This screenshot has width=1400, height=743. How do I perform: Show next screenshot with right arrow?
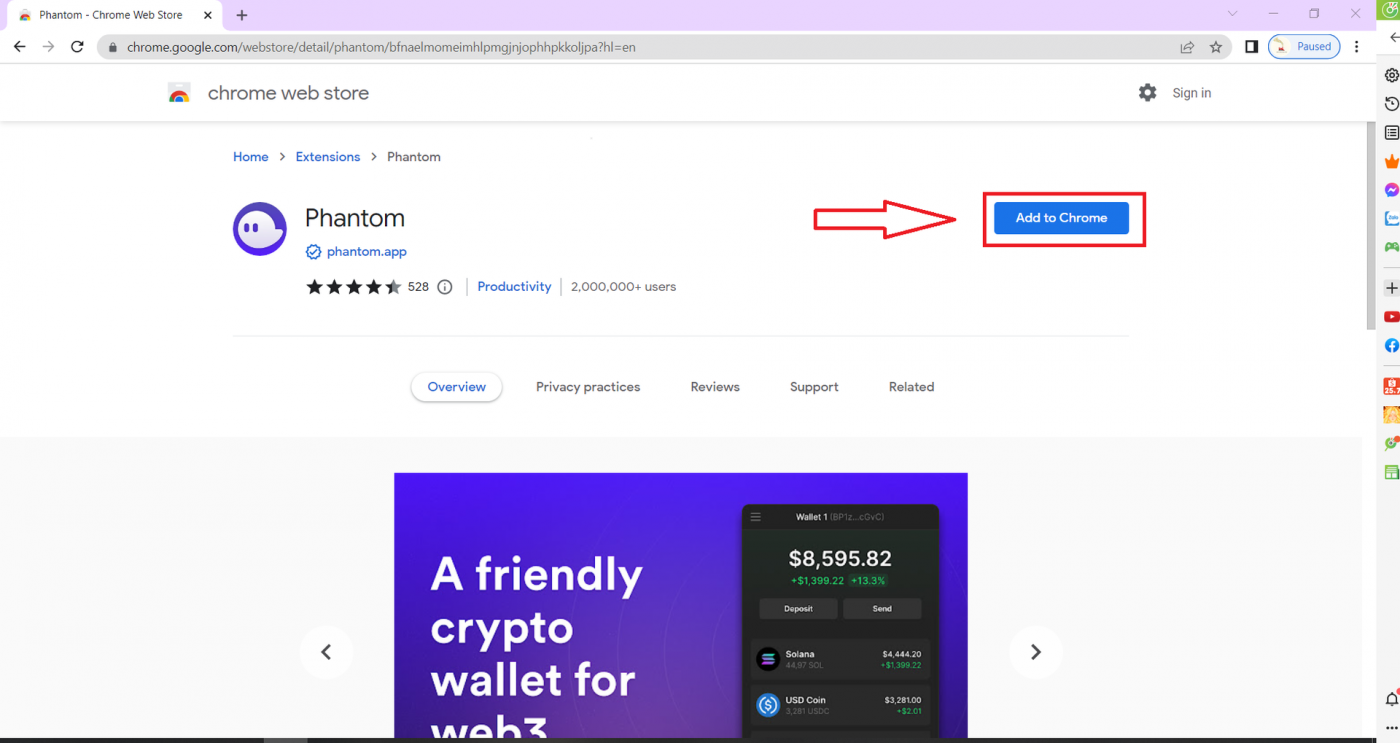(x=1035, y=652)
